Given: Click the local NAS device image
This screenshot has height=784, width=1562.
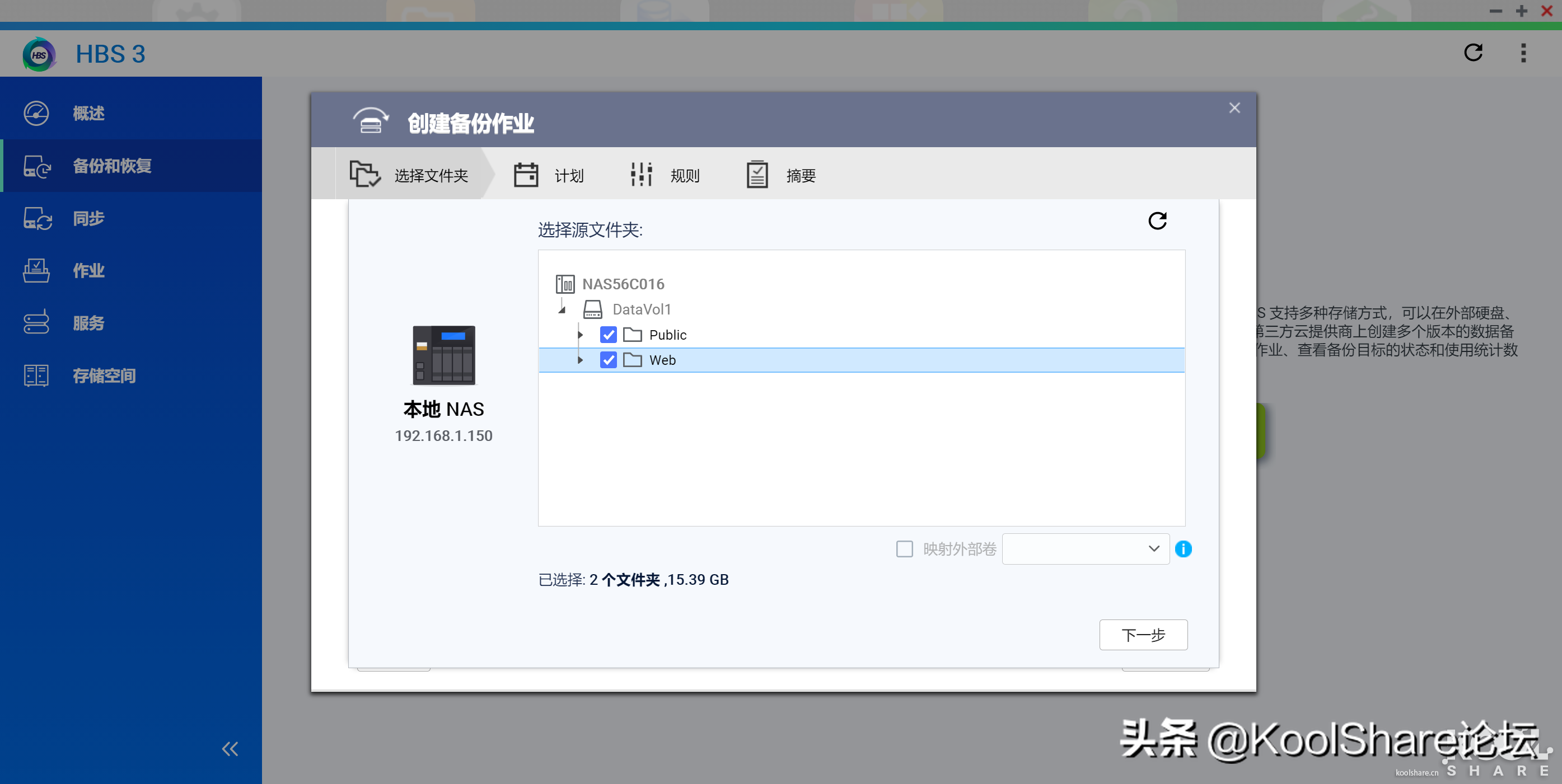Looking at the screenshot, I should [443, 355].
